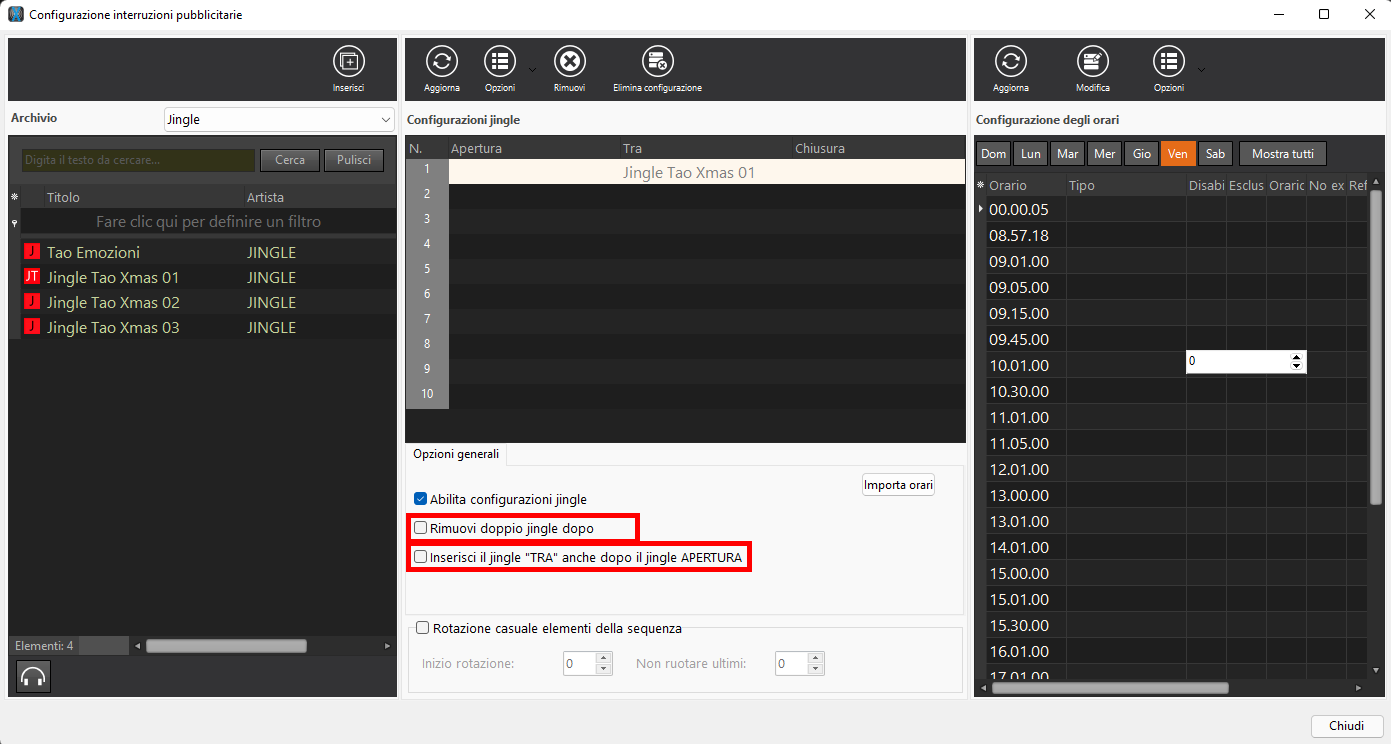
Task: Expand arrow next to schedule Opzioni
Action: 1201,69
